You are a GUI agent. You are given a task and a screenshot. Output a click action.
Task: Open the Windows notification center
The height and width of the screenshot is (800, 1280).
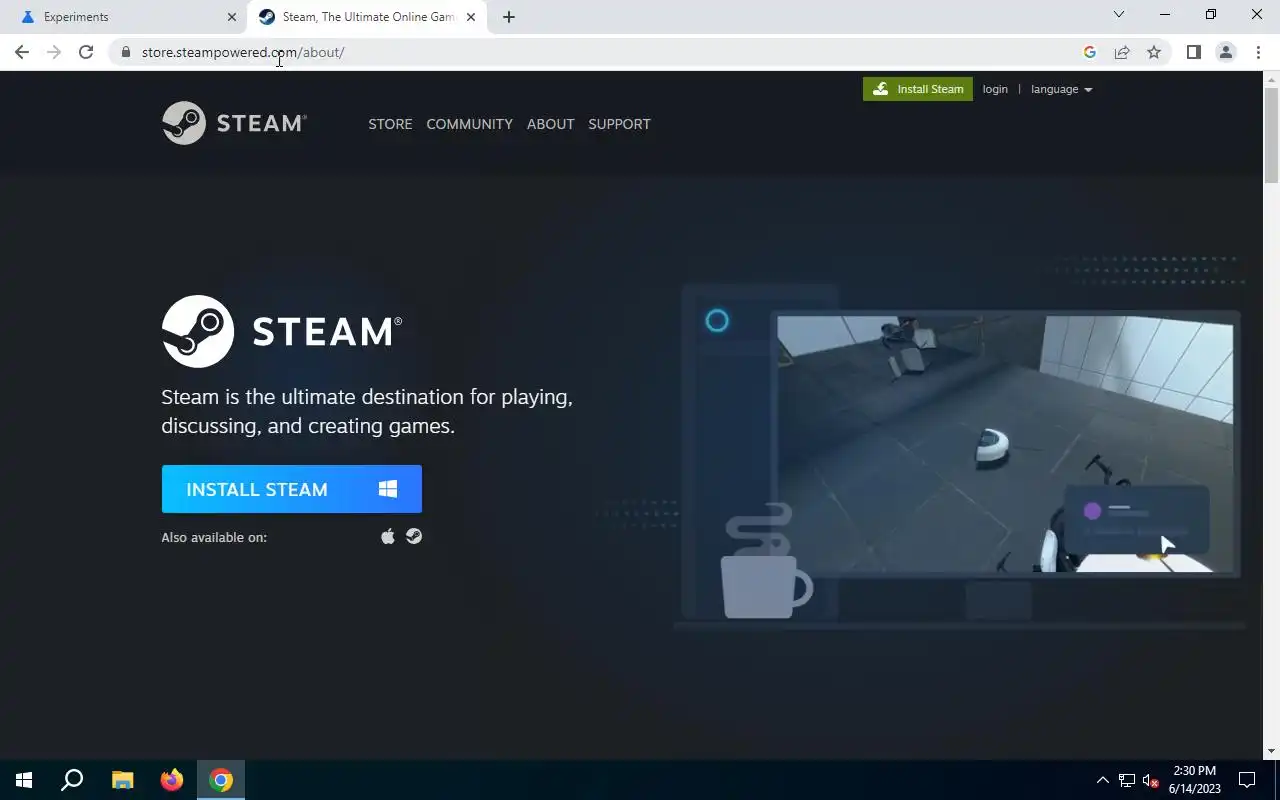pyautogui.click(x=1247, y=780)
